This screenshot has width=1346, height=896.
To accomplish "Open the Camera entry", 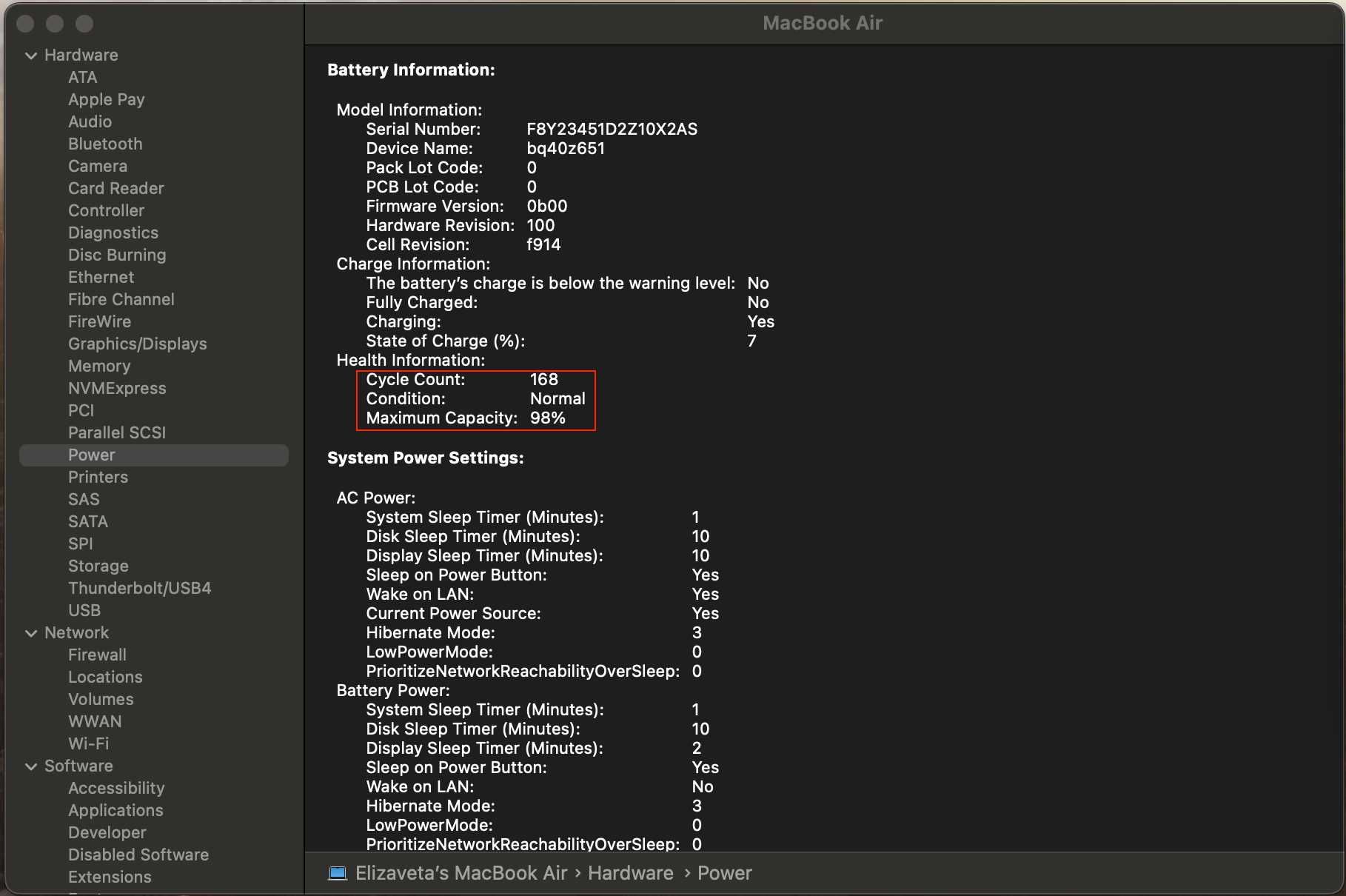I will [98, 166].
